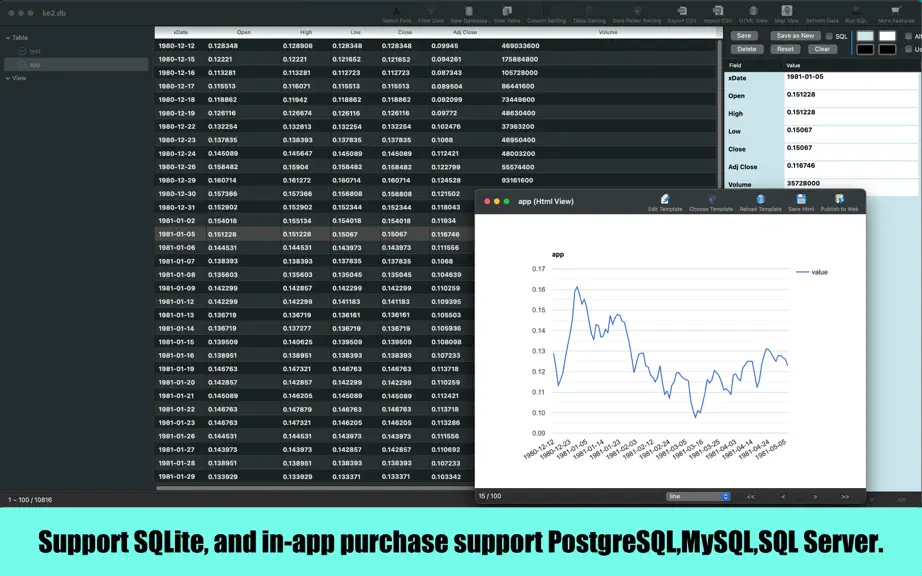Click the light blue color swatch
The height and width of the screenshot is (576, 922).
[865, 36]
